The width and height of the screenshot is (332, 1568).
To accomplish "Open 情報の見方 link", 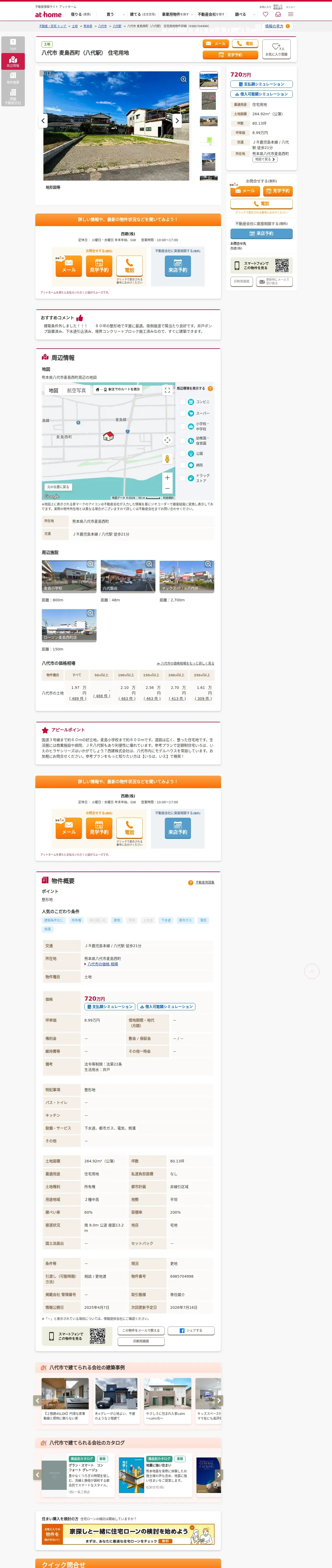I will click(274, 26).
